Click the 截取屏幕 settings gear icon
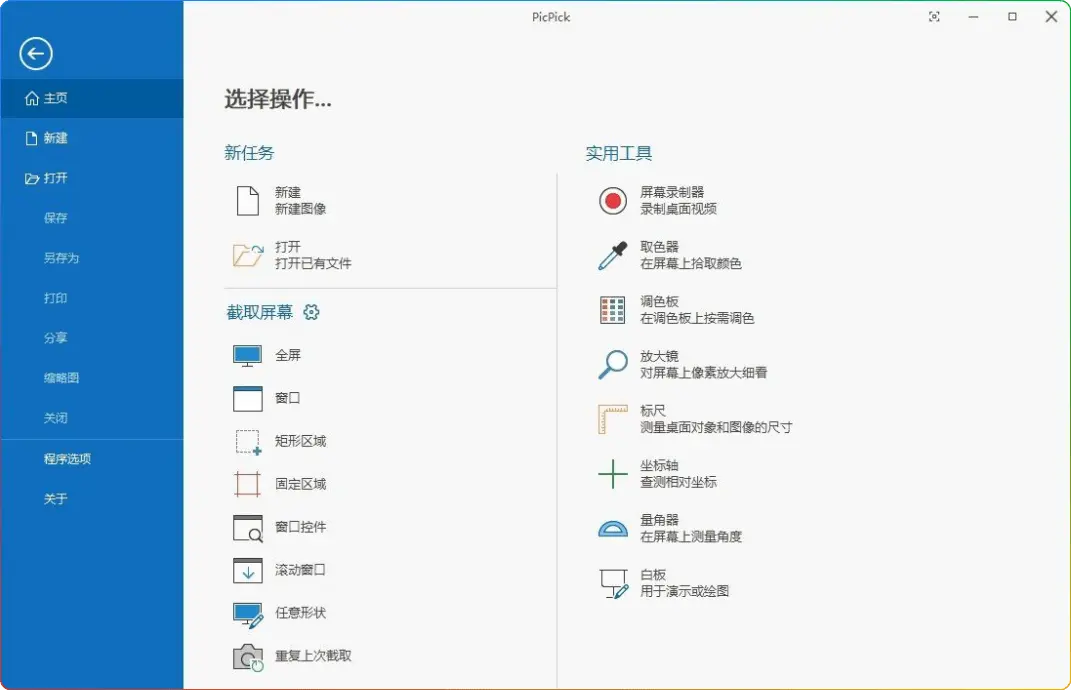Image resolution: width=1071 pixels, height=690 pixels. tap(311, 312)
